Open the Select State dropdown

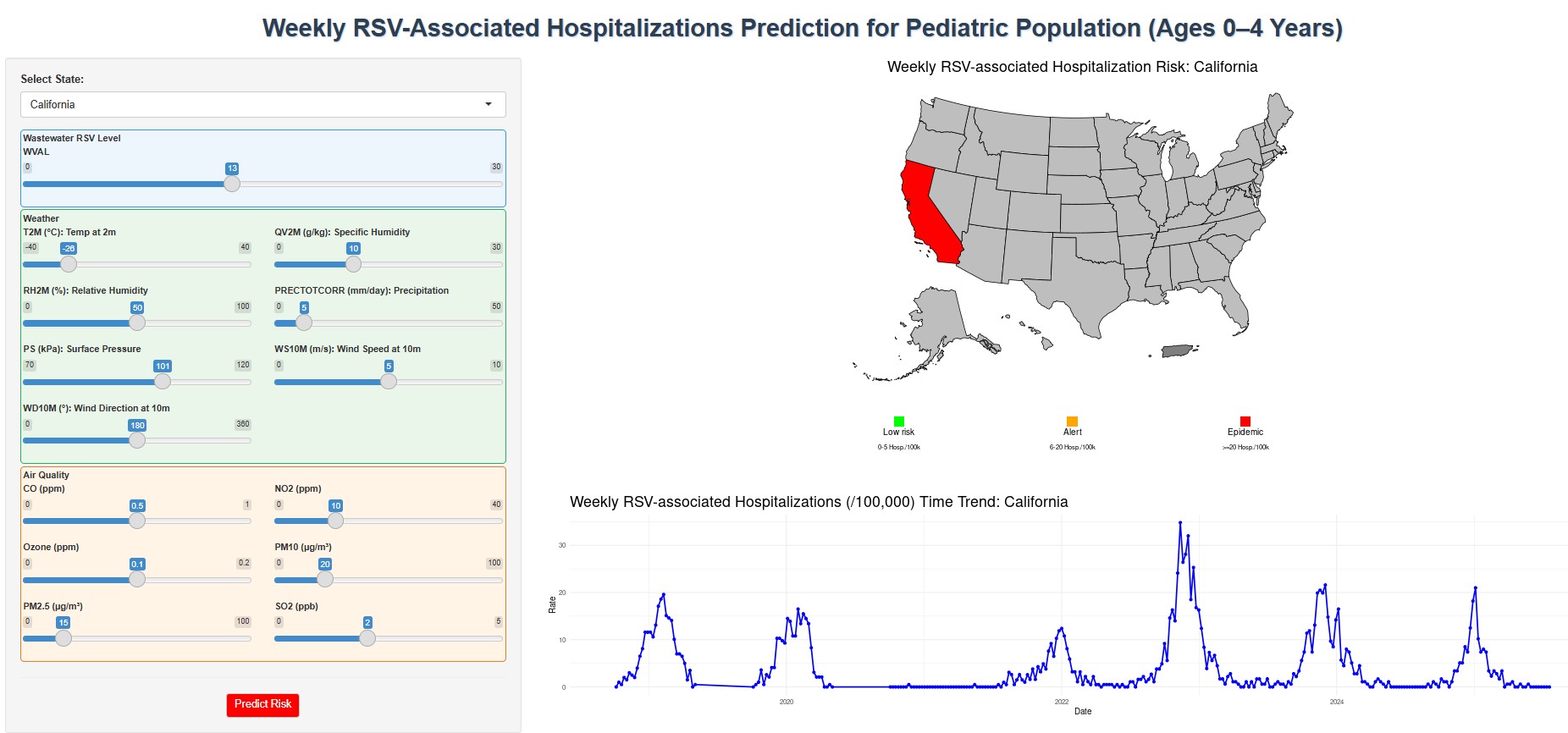coord(262,105)
